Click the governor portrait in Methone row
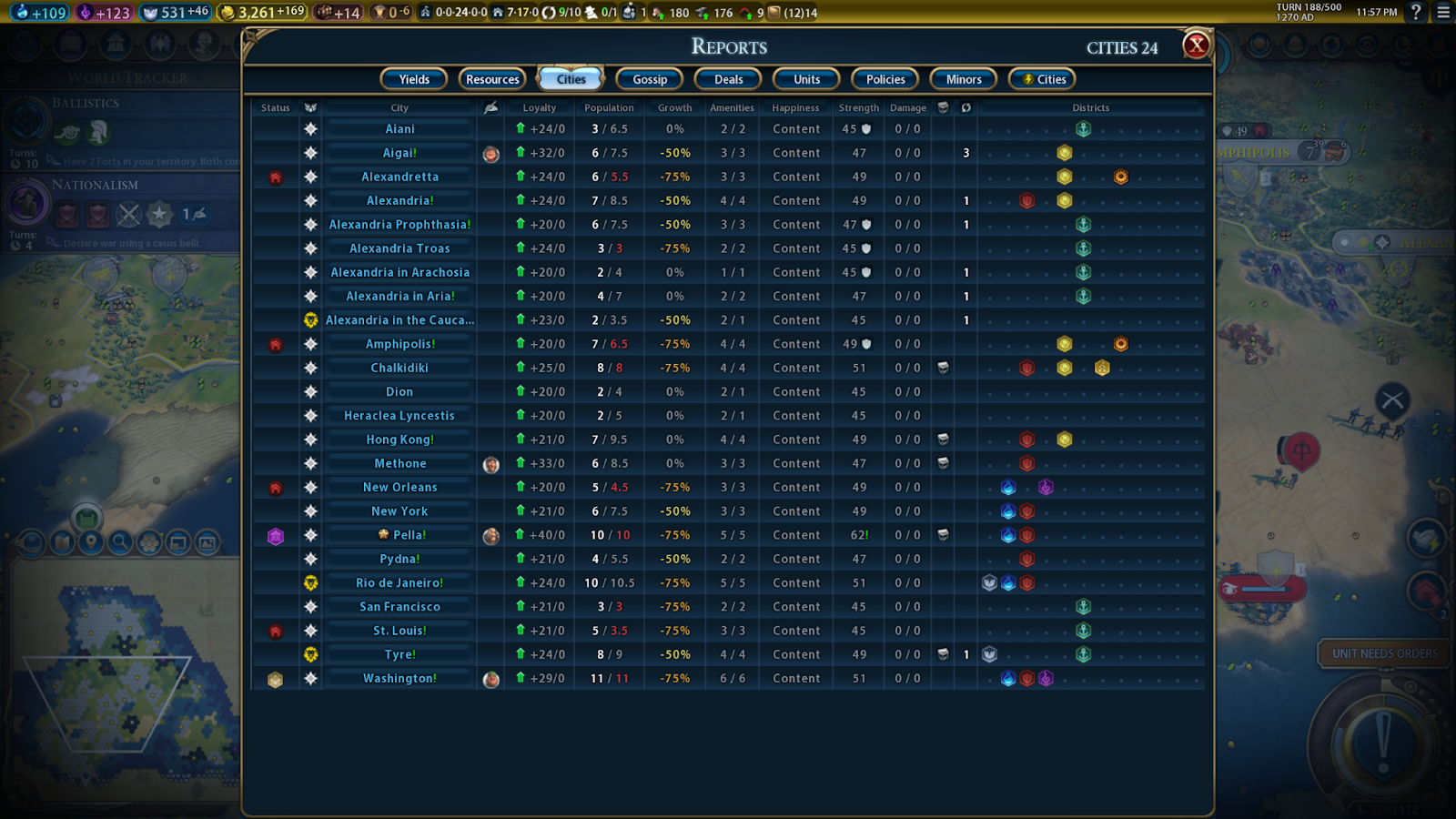 [x=490, y=464]
